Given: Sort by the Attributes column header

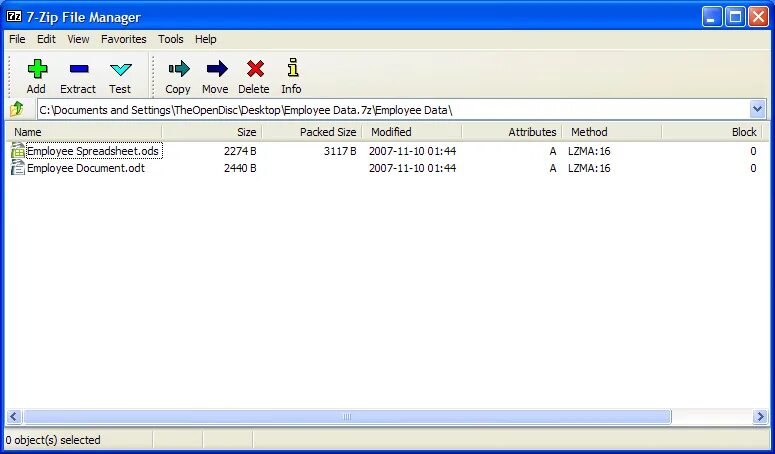Looking at the screenshot, I should point(512,132).
